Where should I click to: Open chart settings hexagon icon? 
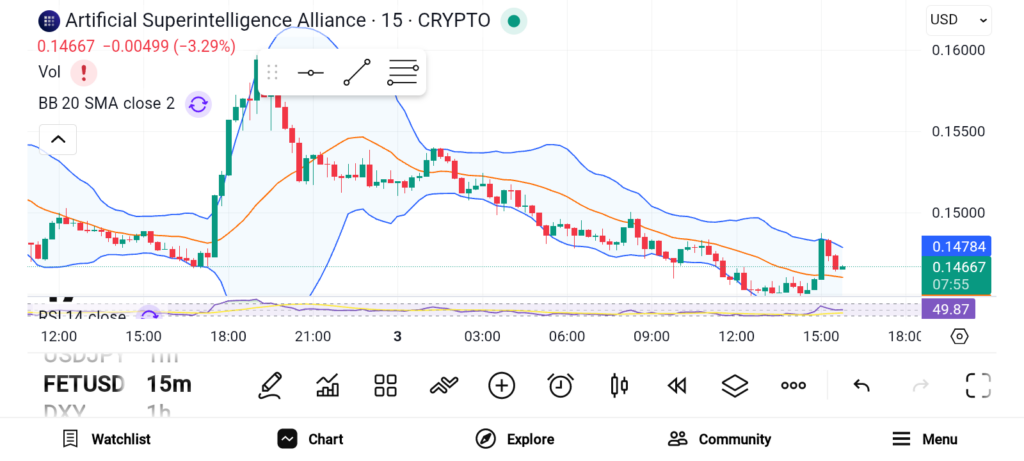point(959,336)
